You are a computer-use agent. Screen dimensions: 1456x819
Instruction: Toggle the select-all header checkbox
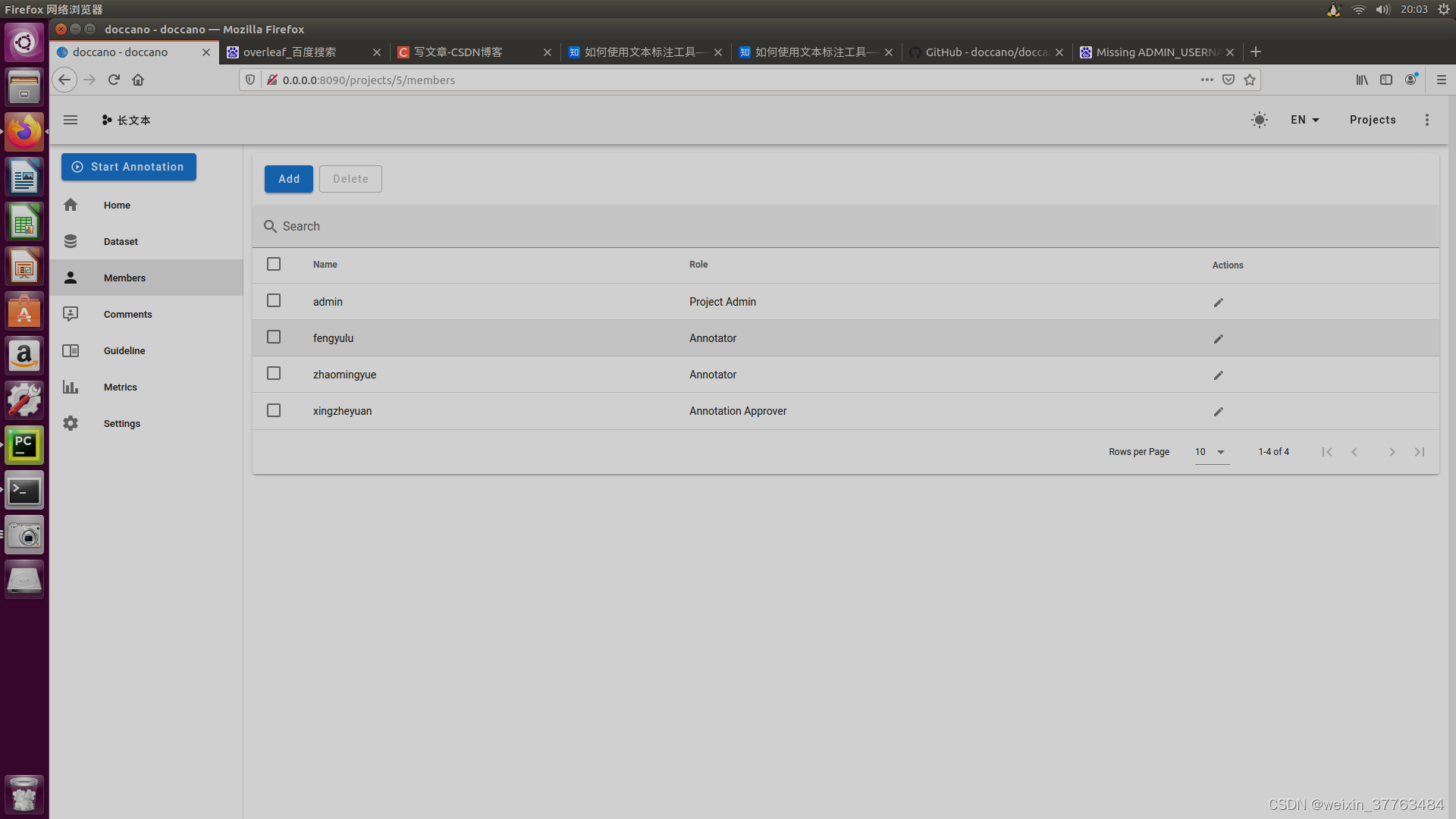click(274, 264)
